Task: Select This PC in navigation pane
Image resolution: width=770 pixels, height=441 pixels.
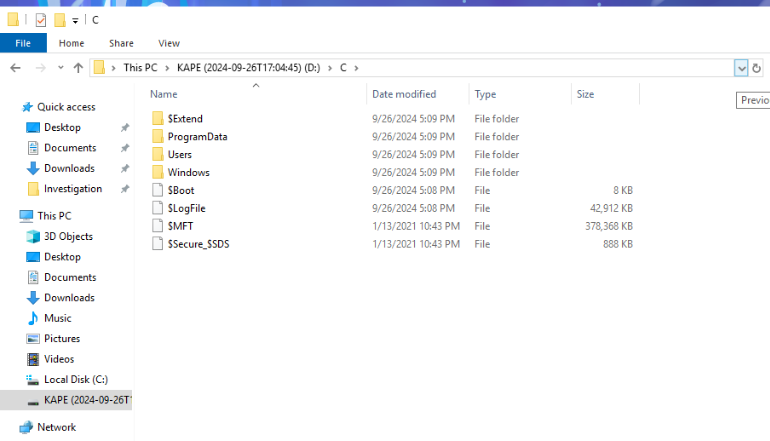Action: coord(55,216)
